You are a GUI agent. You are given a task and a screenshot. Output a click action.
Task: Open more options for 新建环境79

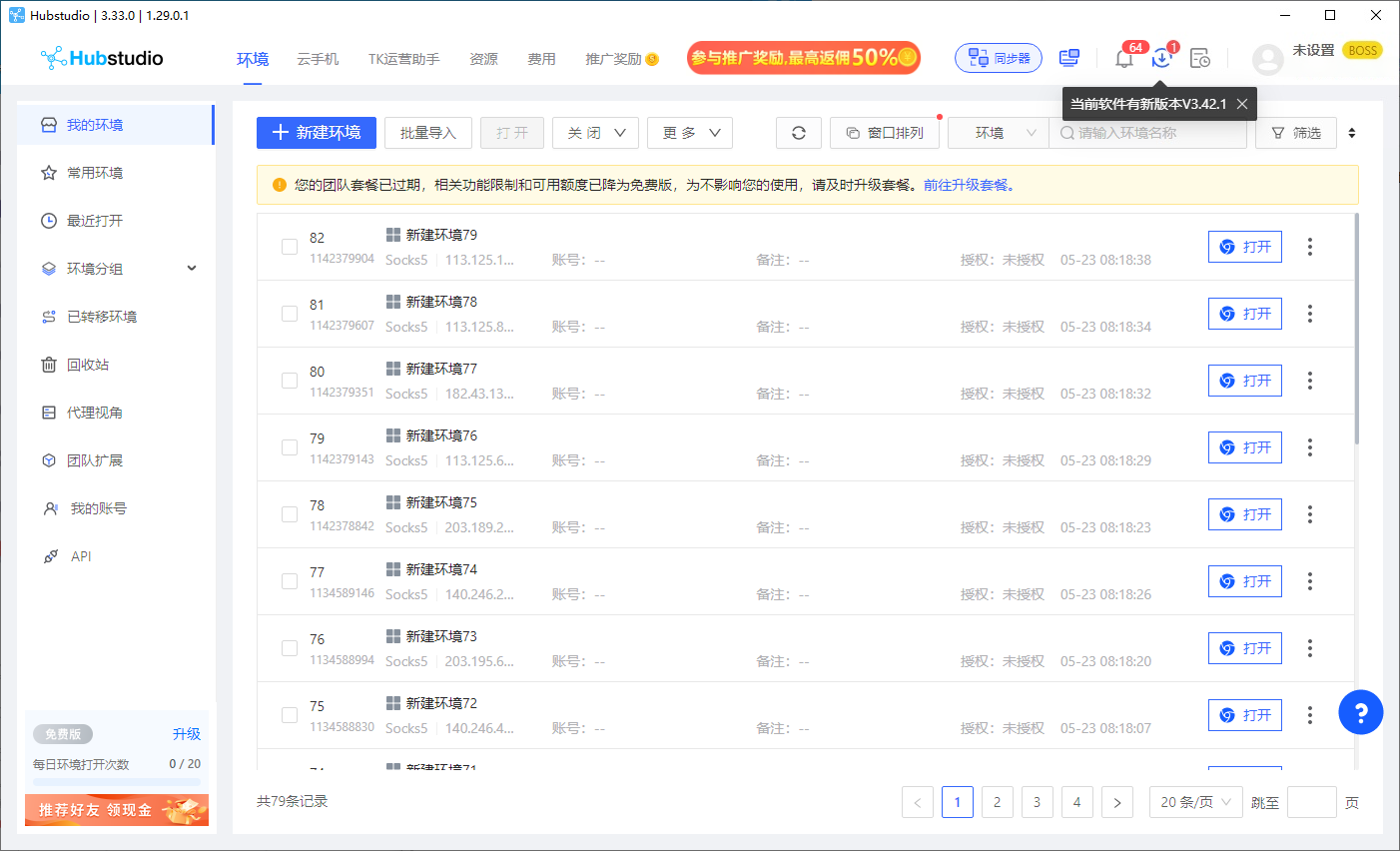(x=1310, y=247)
